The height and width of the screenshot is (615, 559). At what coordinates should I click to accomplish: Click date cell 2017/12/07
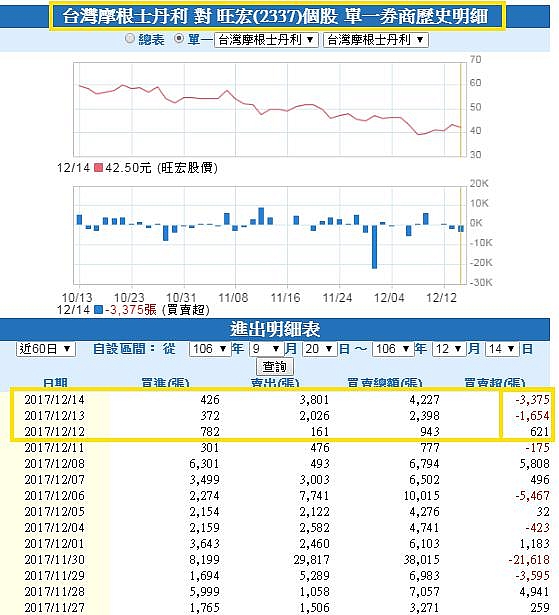click(x=55, y=480)
